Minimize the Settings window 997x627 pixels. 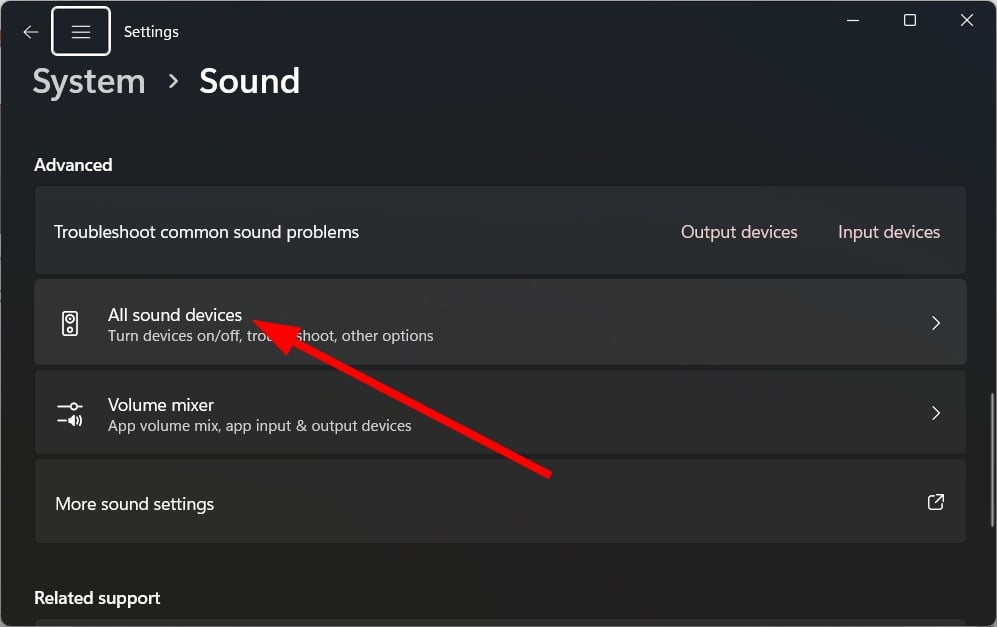(853, 20)
